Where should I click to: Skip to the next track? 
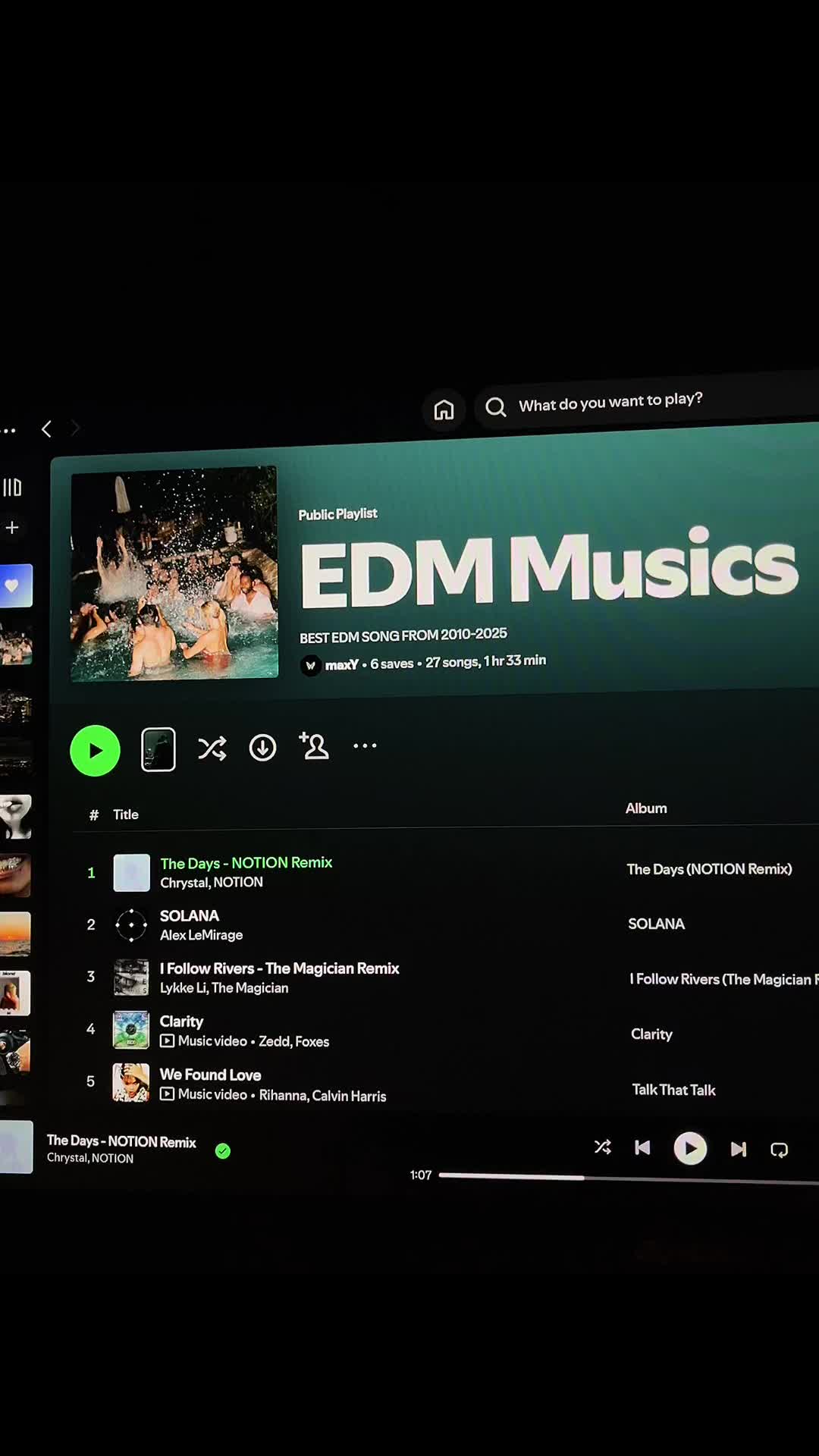[739, 1150]
